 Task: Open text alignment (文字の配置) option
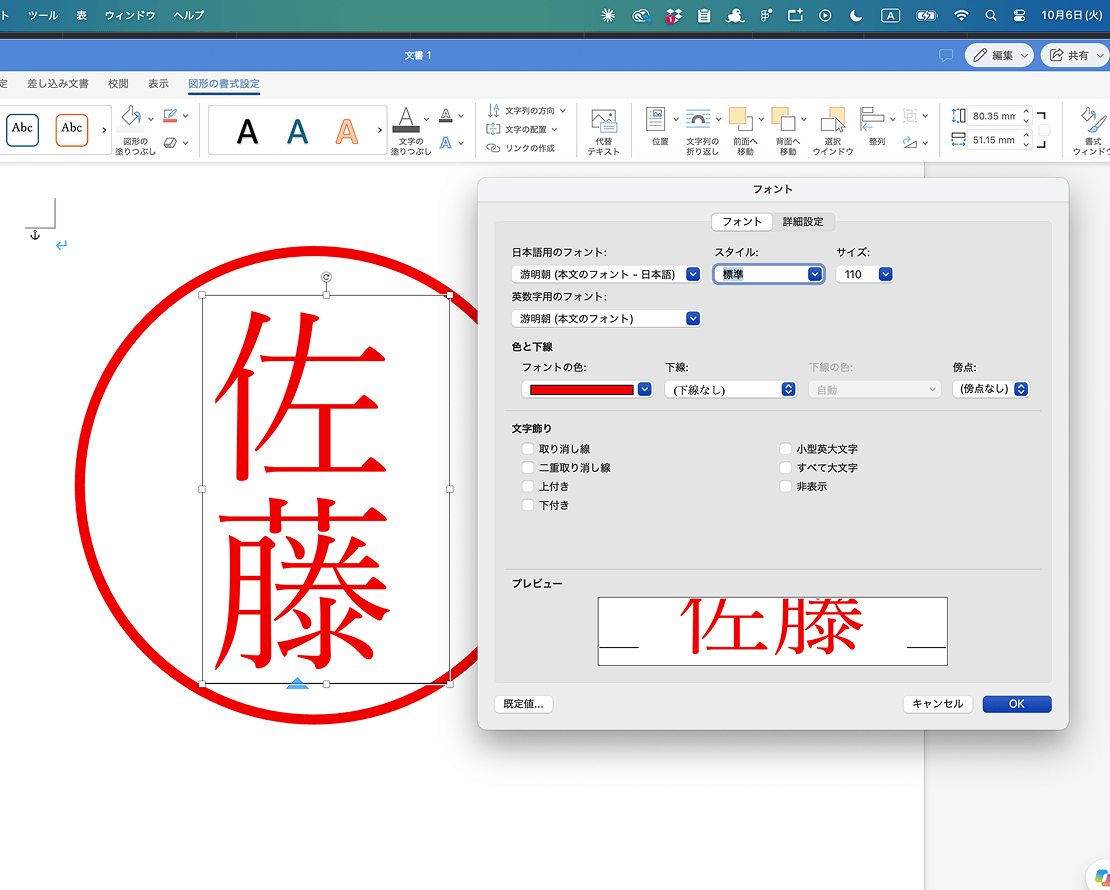pos(522,129)
